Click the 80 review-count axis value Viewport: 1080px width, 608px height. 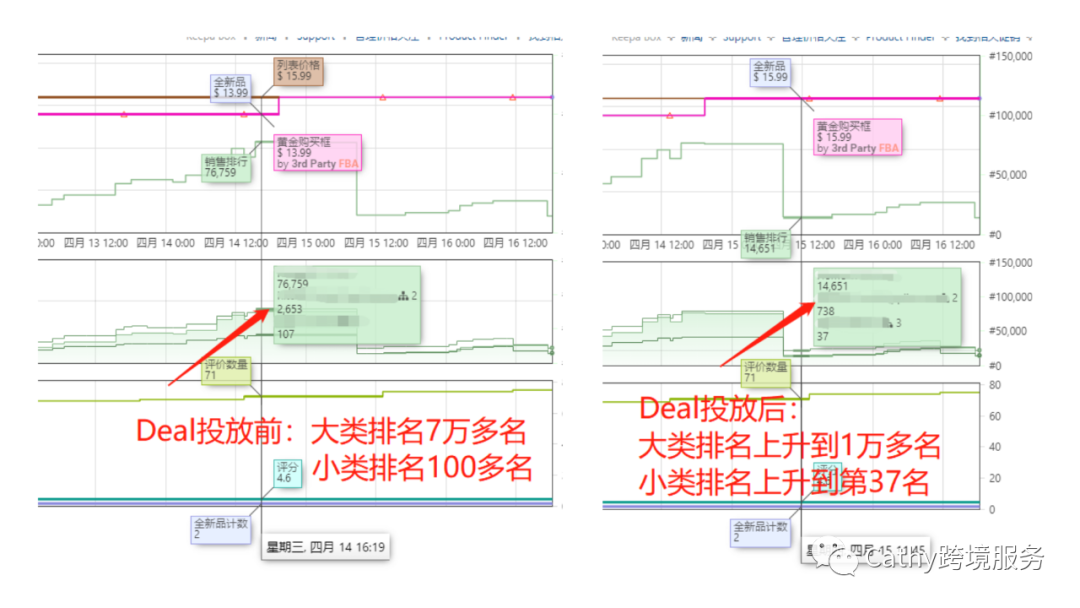click(995, 386)
